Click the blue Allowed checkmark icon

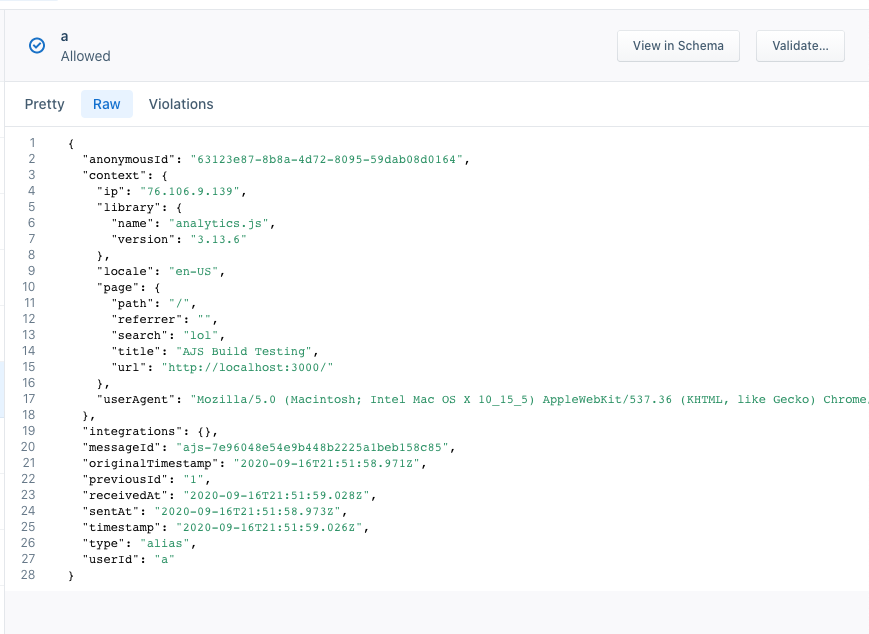point(37,45)
